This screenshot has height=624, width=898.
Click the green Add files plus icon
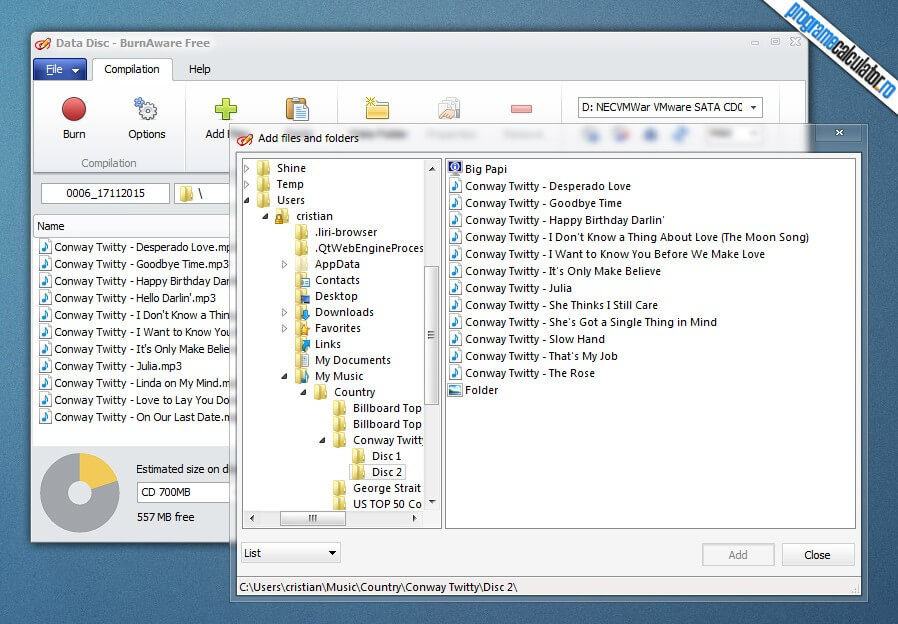point(225,110)
